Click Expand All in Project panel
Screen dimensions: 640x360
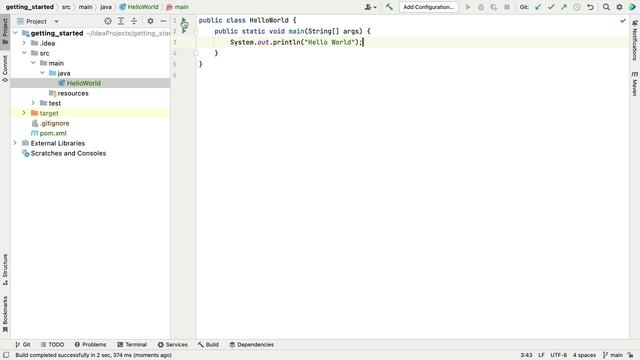[x=121, y=21]
